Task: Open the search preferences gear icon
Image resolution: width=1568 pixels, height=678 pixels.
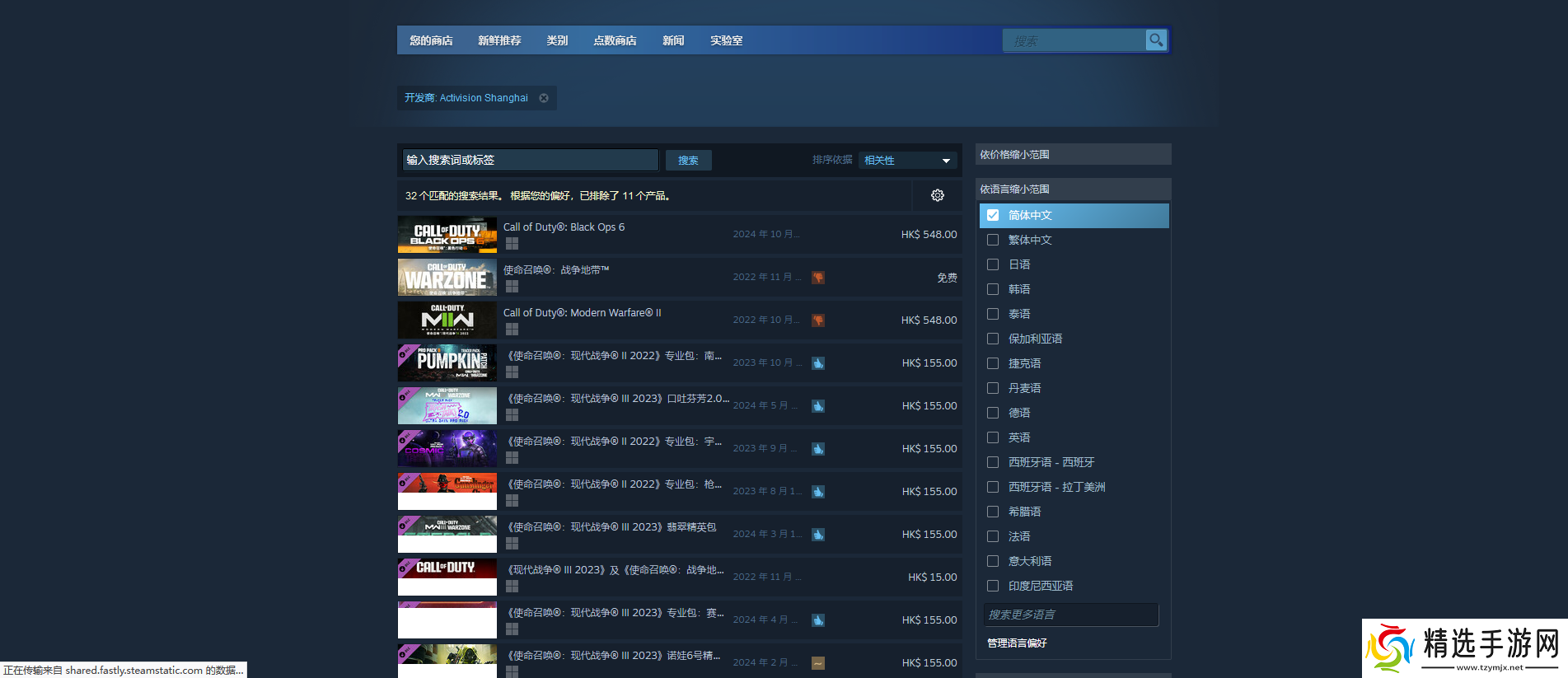Action: tap(937, 195)
